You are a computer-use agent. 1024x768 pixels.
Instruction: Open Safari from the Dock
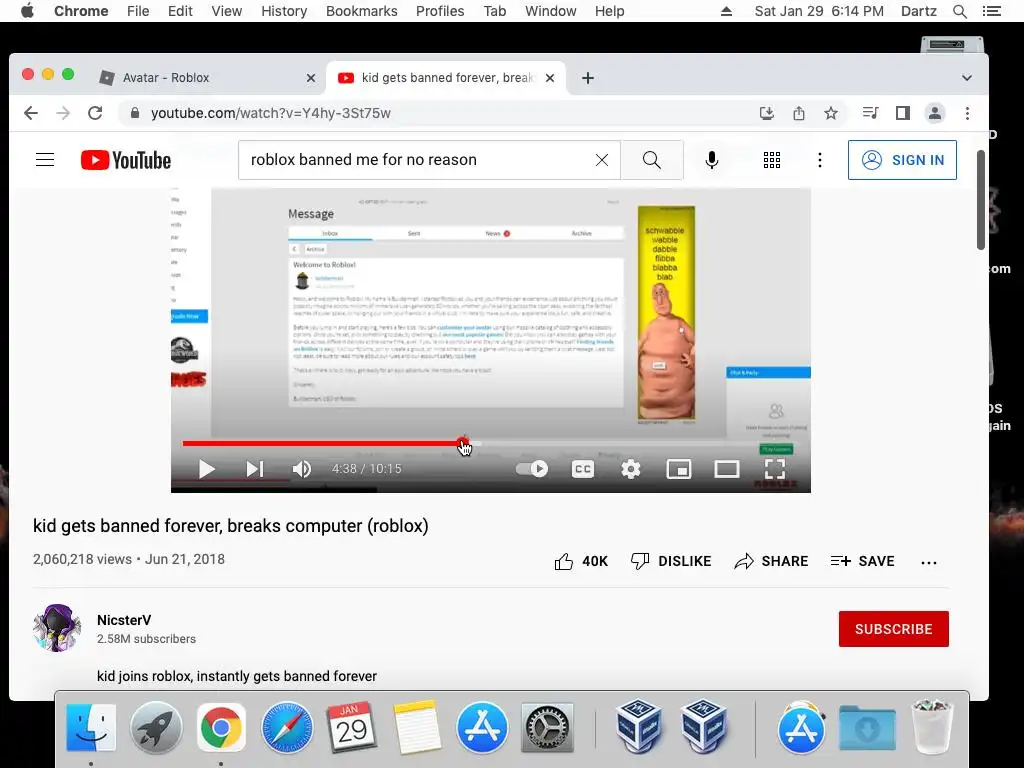[x=287, y=727]
